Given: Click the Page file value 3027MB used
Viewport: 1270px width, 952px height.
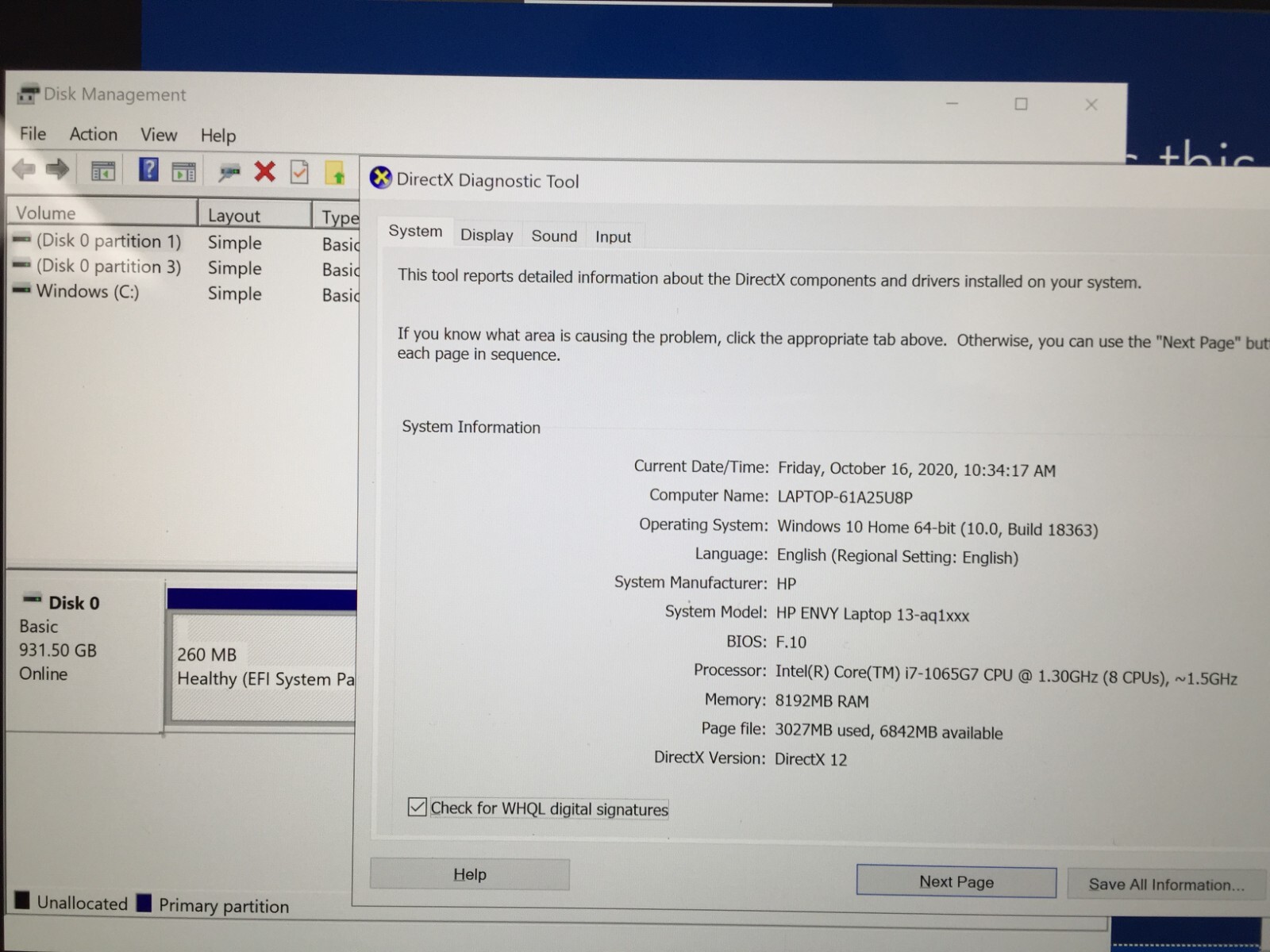Looking at the screenshot, I should tap(888, 731).
